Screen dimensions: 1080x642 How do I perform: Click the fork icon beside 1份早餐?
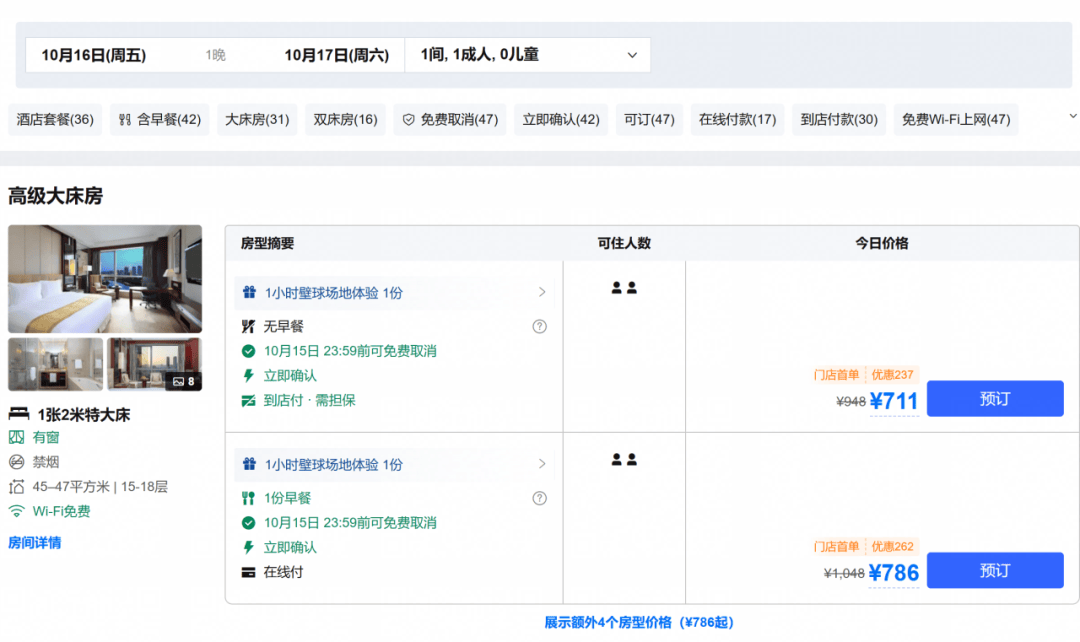(249, 498)
